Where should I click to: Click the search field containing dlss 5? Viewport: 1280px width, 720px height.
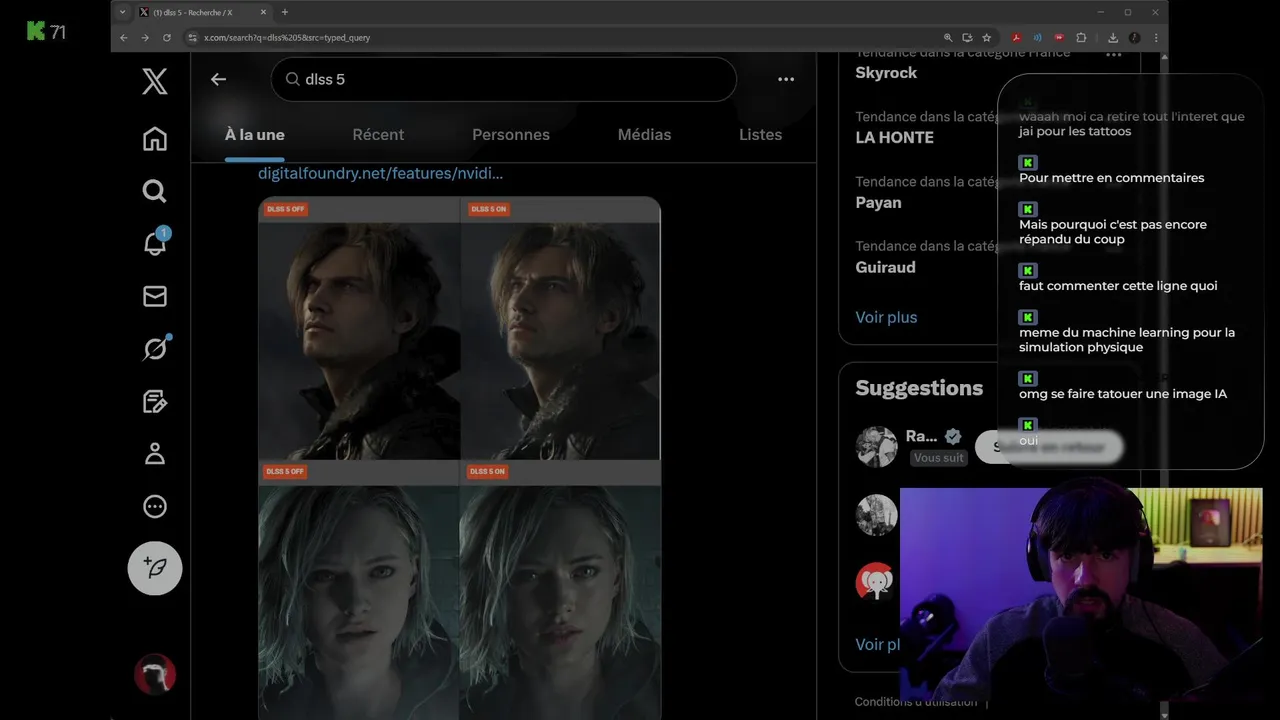503,79
